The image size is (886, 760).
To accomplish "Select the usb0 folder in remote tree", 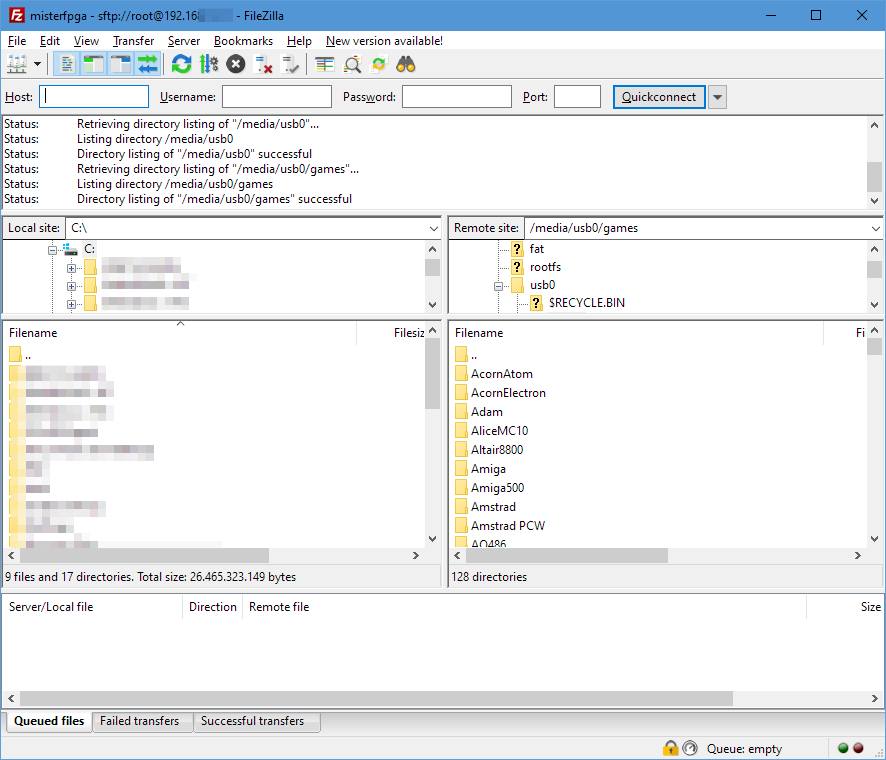I will coord(542,285).
